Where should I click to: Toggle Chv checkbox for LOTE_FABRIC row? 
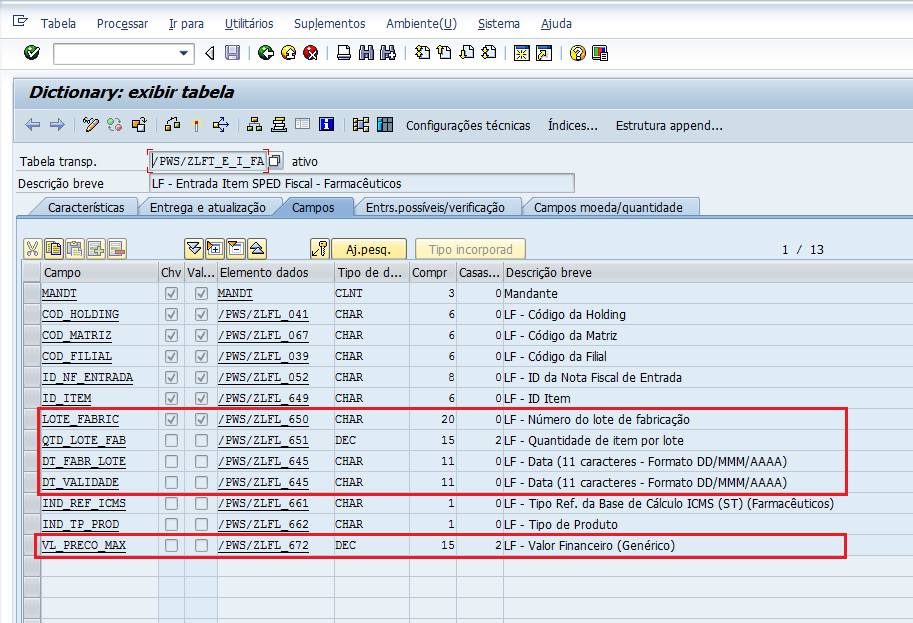pyautogui.click(x=171, y=420)
